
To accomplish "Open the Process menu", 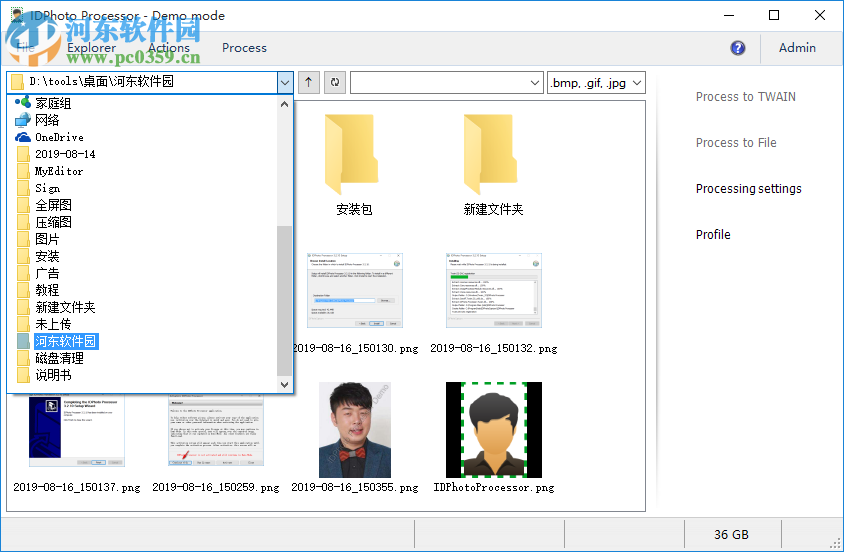I will (244, 47).
